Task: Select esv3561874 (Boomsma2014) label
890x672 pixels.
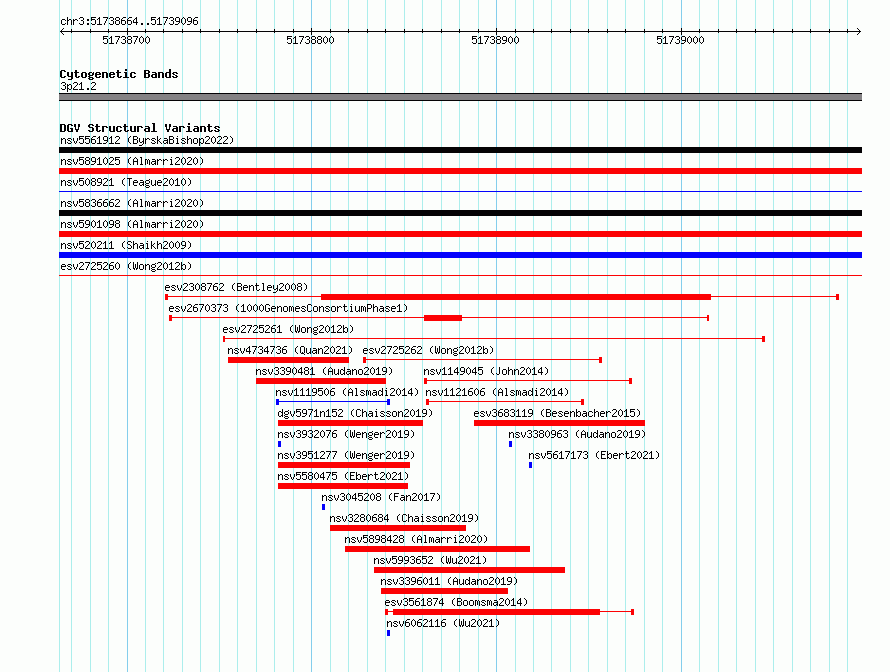Action: pyautogui.click(x=456, y=602)
